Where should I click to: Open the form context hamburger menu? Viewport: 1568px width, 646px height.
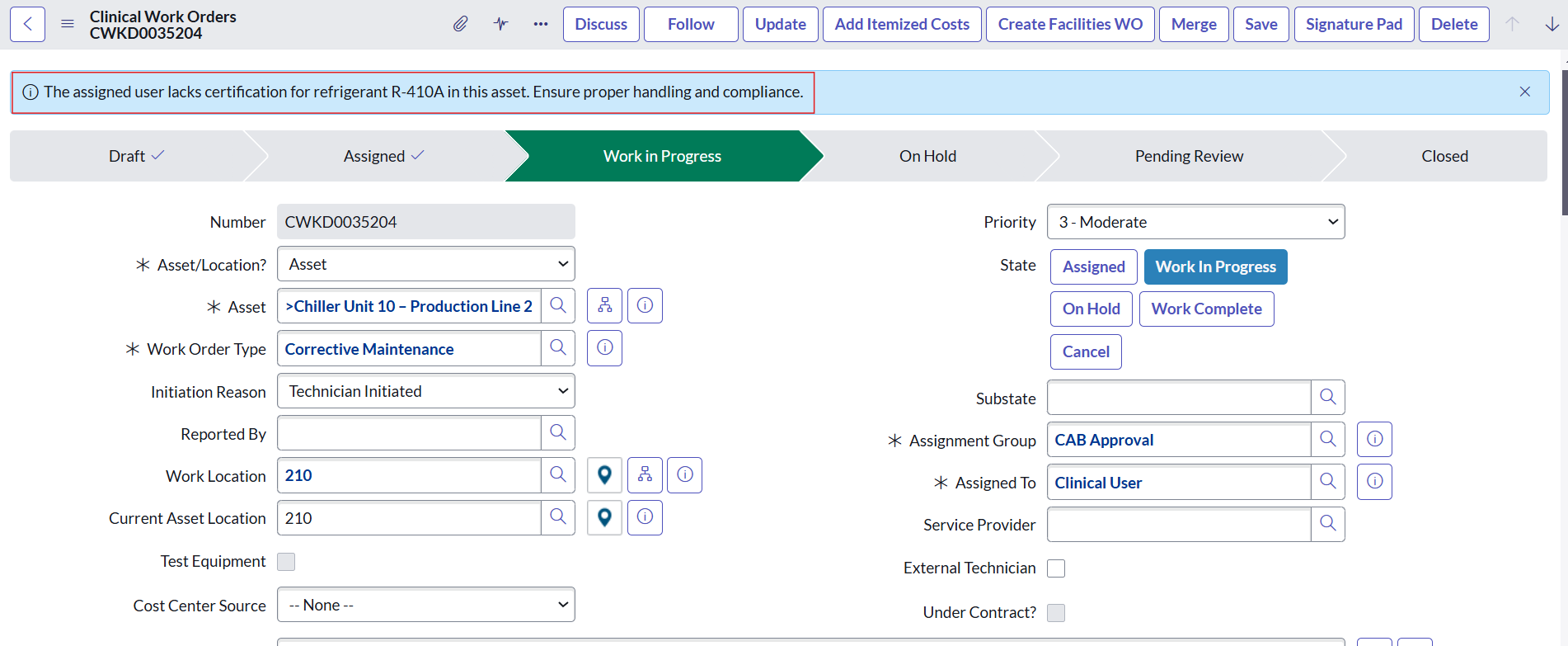coord(68,24)
